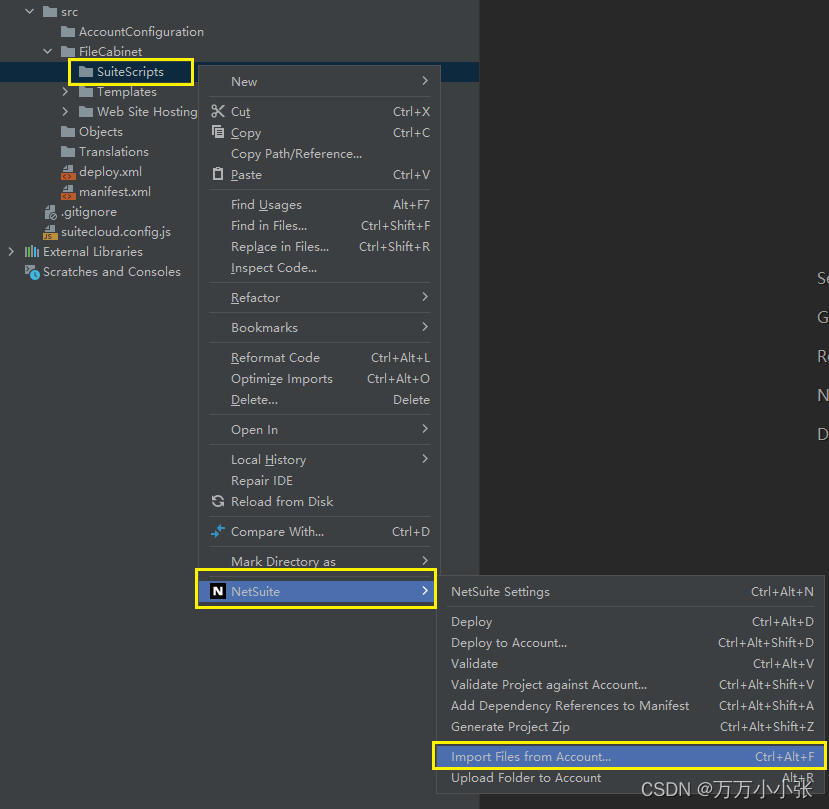The width and height of the screenshot is (829, 809).
Task: Select Optimize Imports option
Action: [319, 379]
